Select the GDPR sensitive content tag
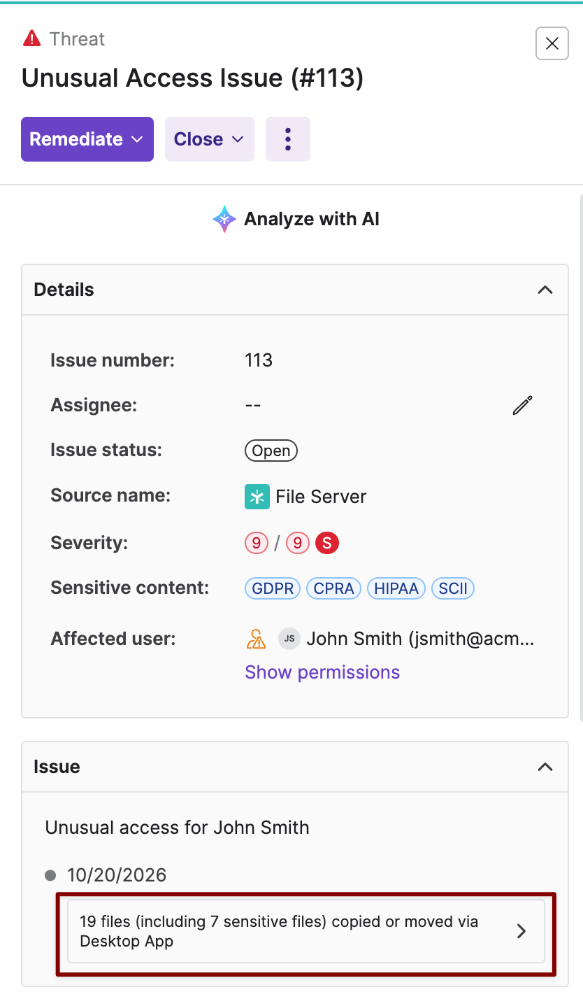Screen dimensions: 583x999 [x=273, y=588]
